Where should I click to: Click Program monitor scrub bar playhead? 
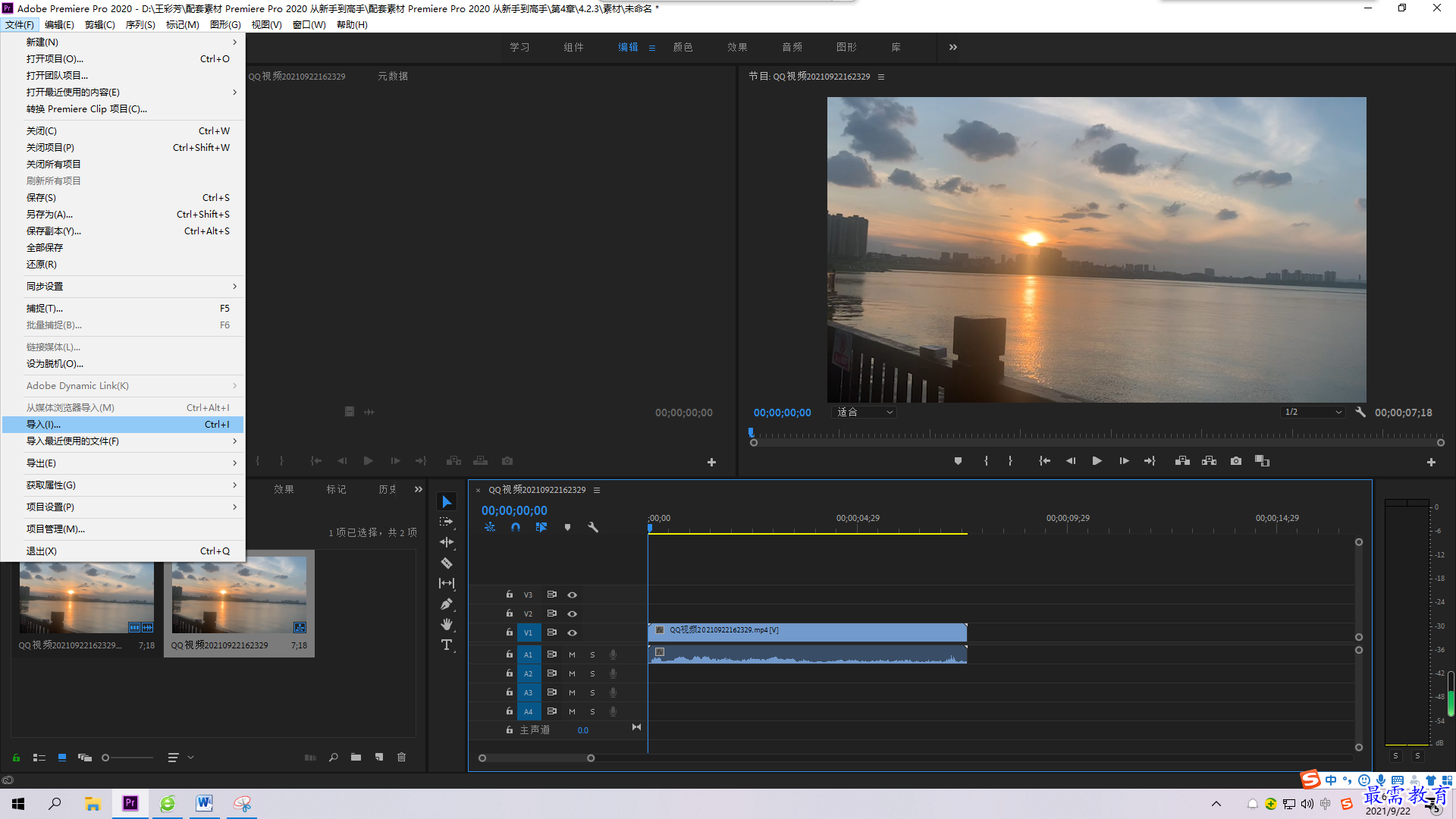(751, 432)
